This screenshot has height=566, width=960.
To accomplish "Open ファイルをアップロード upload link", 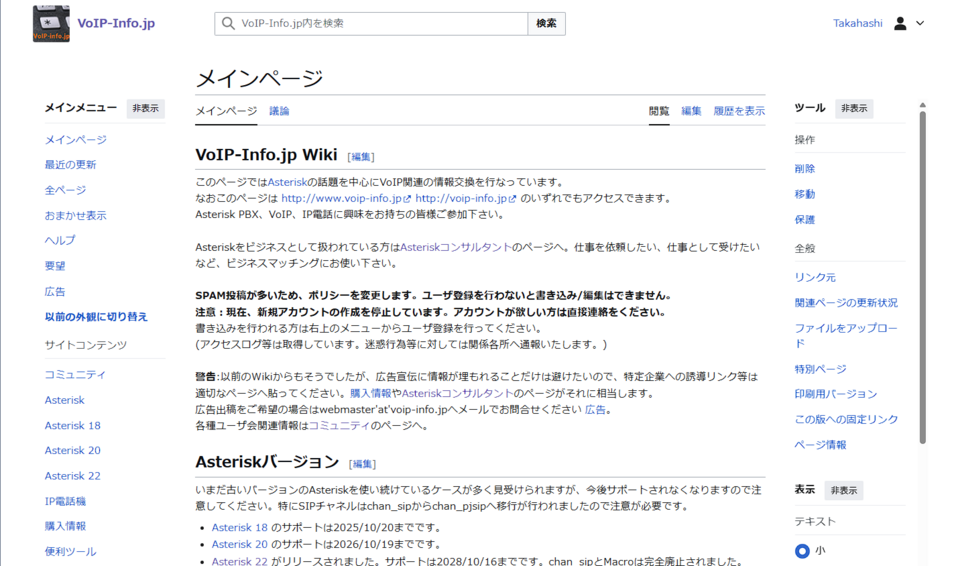I will pos(845,335).
